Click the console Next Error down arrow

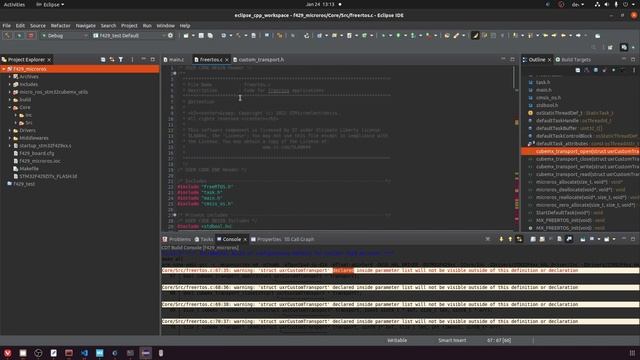tap(501, 239)
